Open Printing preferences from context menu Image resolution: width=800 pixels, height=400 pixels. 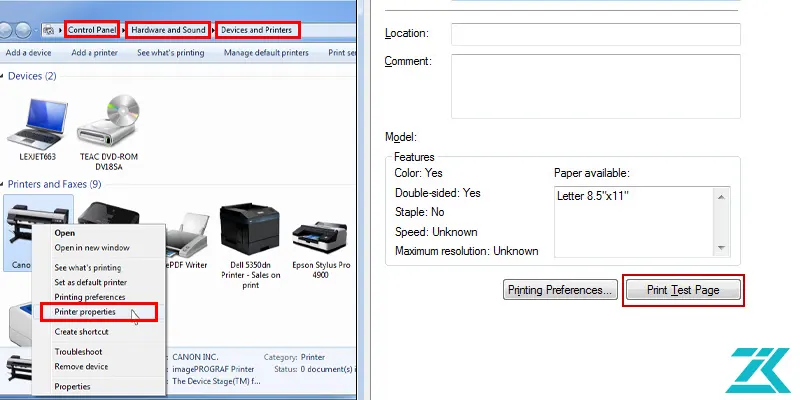90,297
